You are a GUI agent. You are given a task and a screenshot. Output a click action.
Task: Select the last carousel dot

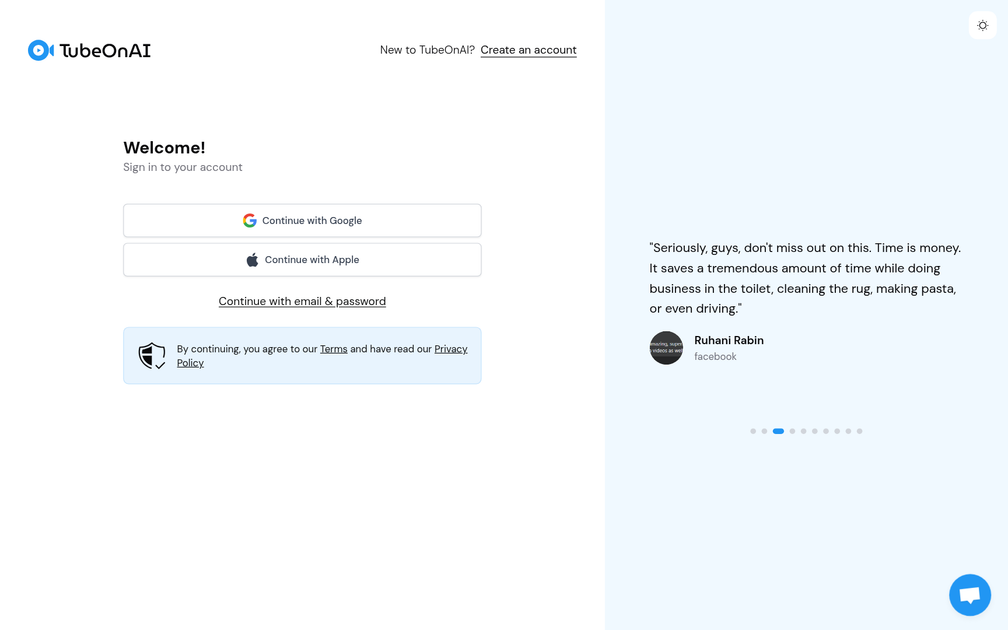[859, 431]
